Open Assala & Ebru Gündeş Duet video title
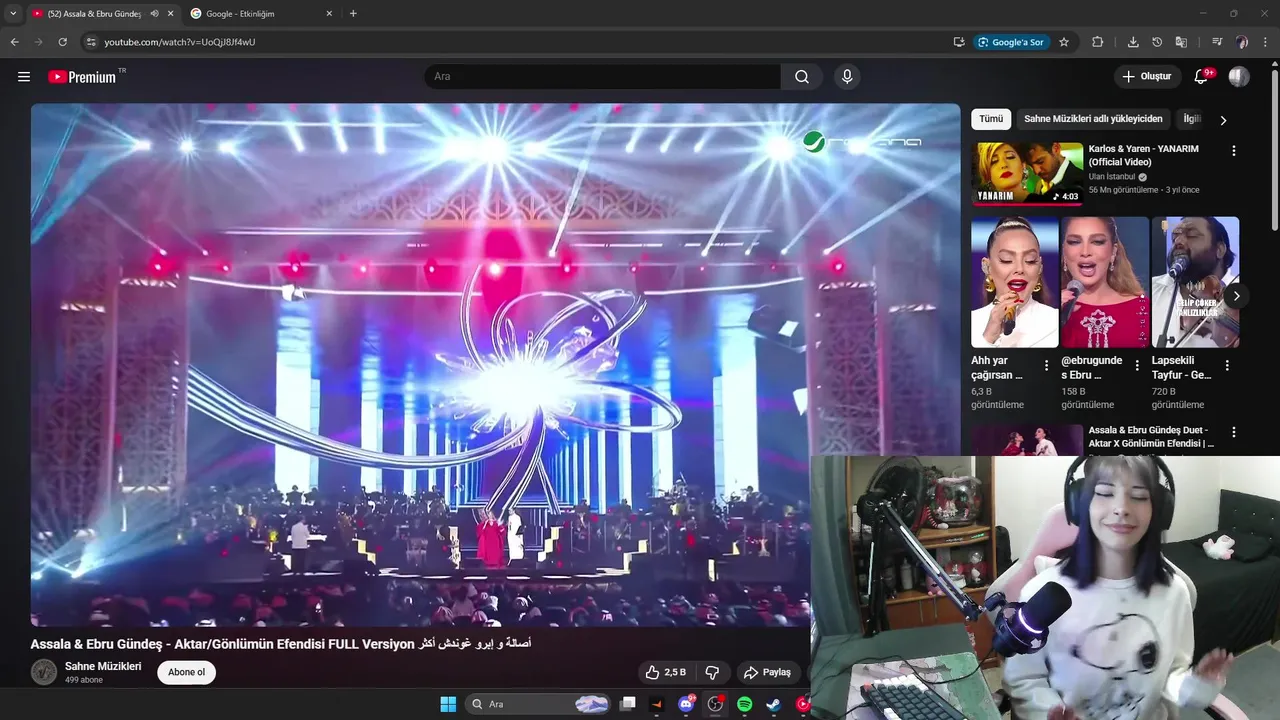 1151,436
